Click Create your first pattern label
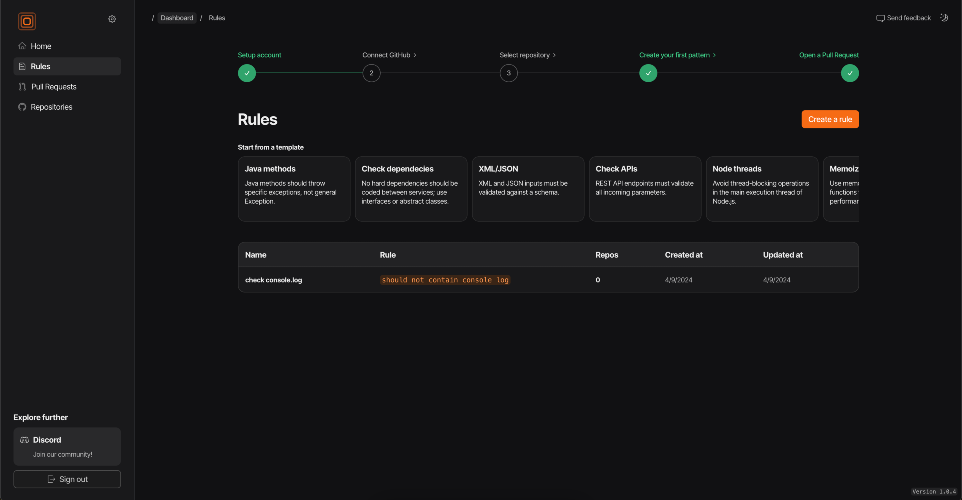The image size is (962, 500). (x=677, y=55)
